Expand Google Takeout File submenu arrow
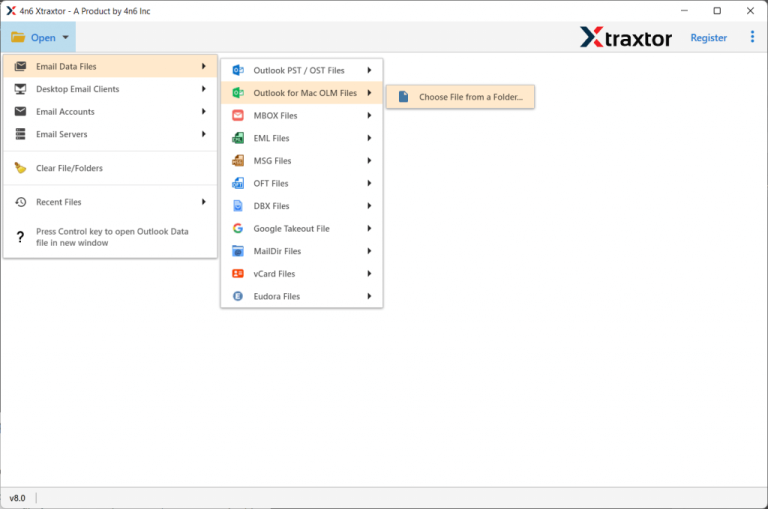 [369, 228]
